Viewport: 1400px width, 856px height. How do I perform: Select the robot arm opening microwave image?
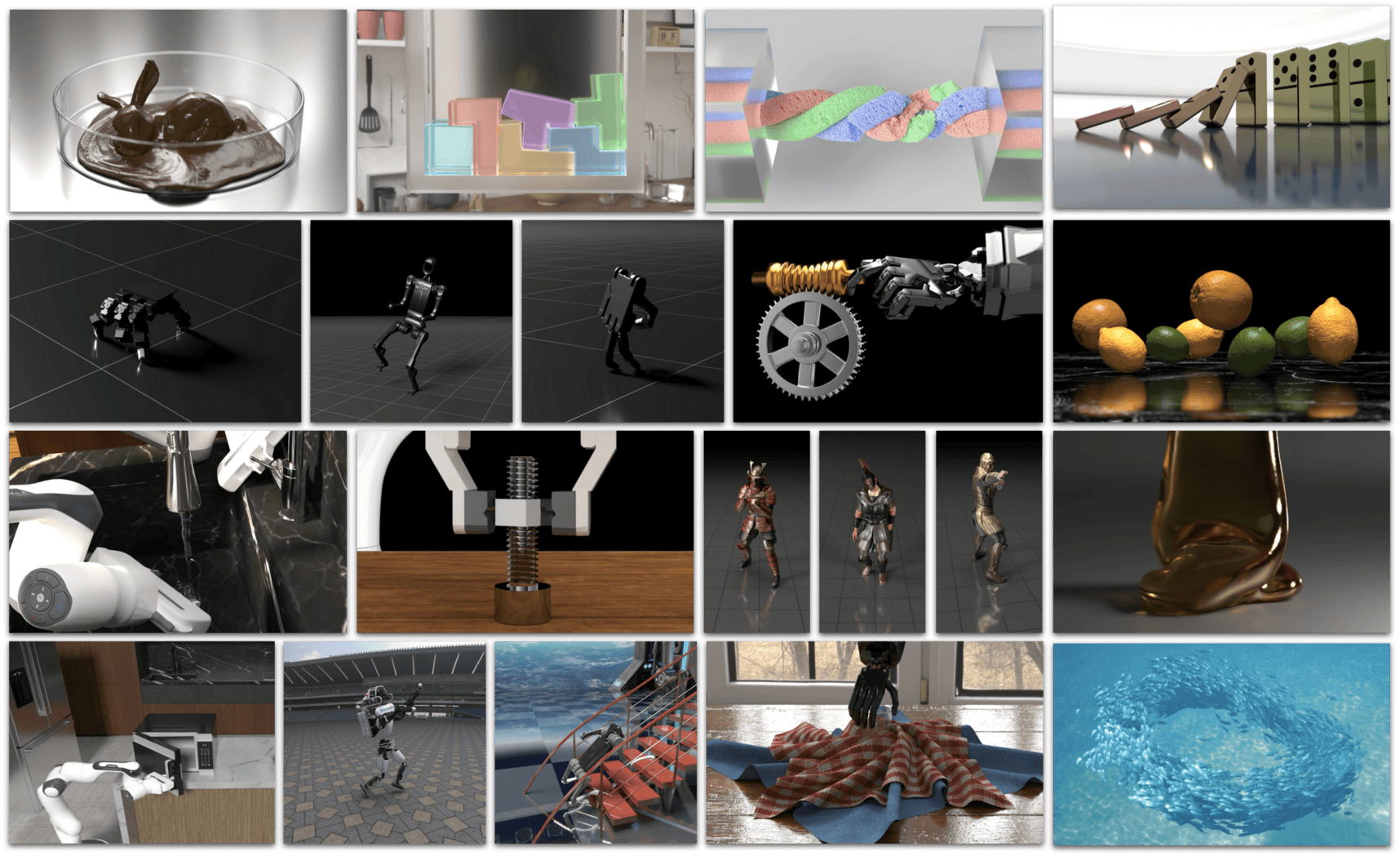[142, 743]
